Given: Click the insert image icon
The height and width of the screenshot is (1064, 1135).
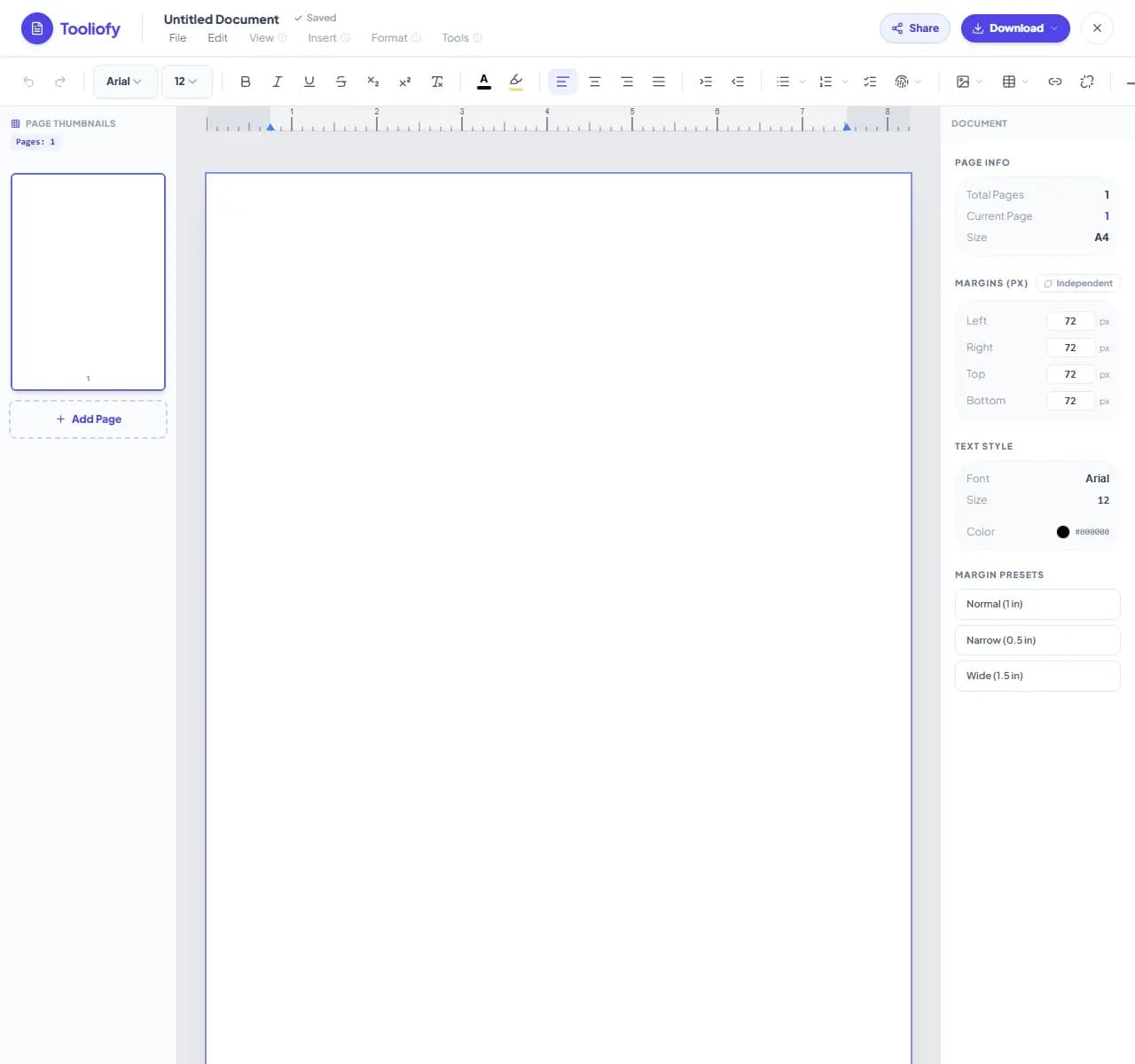Looking at the screenshot, I should pos(963,82).
